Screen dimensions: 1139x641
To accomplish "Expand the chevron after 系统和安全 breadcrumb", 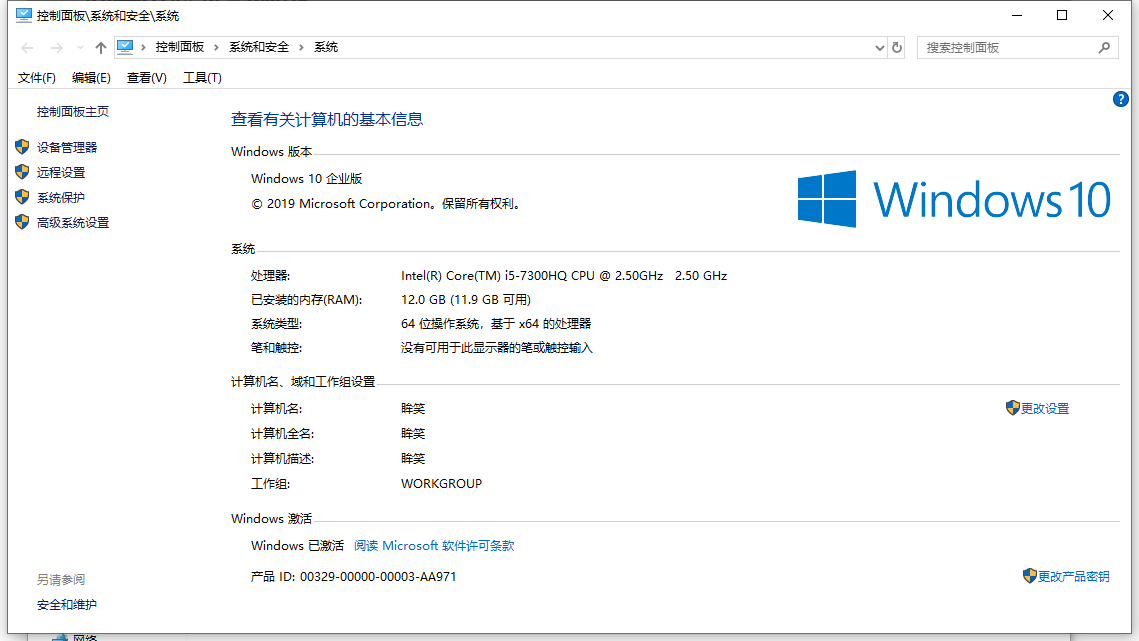I will (302, 48).
